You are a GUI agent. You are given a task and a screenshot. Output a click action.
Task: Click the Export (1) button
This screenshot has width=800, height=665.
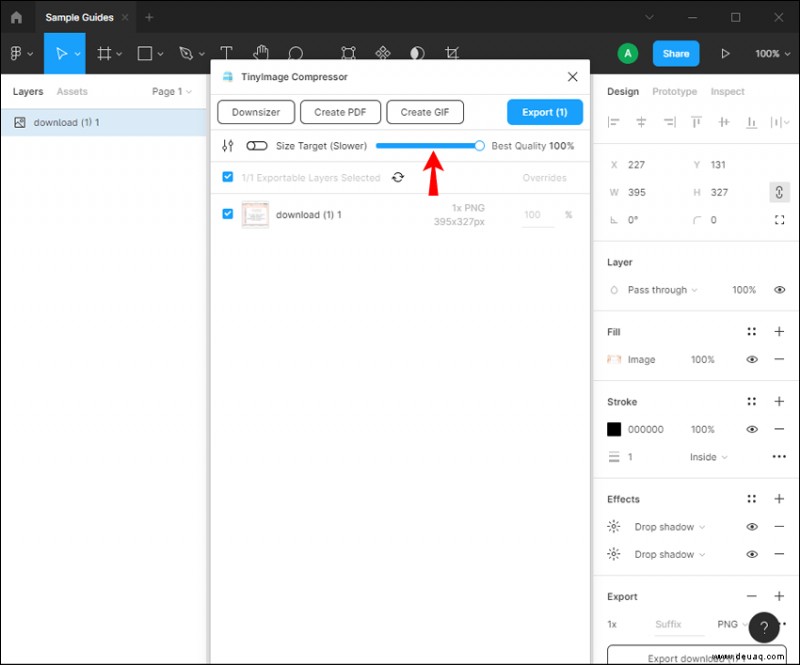(x=544, y=112)
